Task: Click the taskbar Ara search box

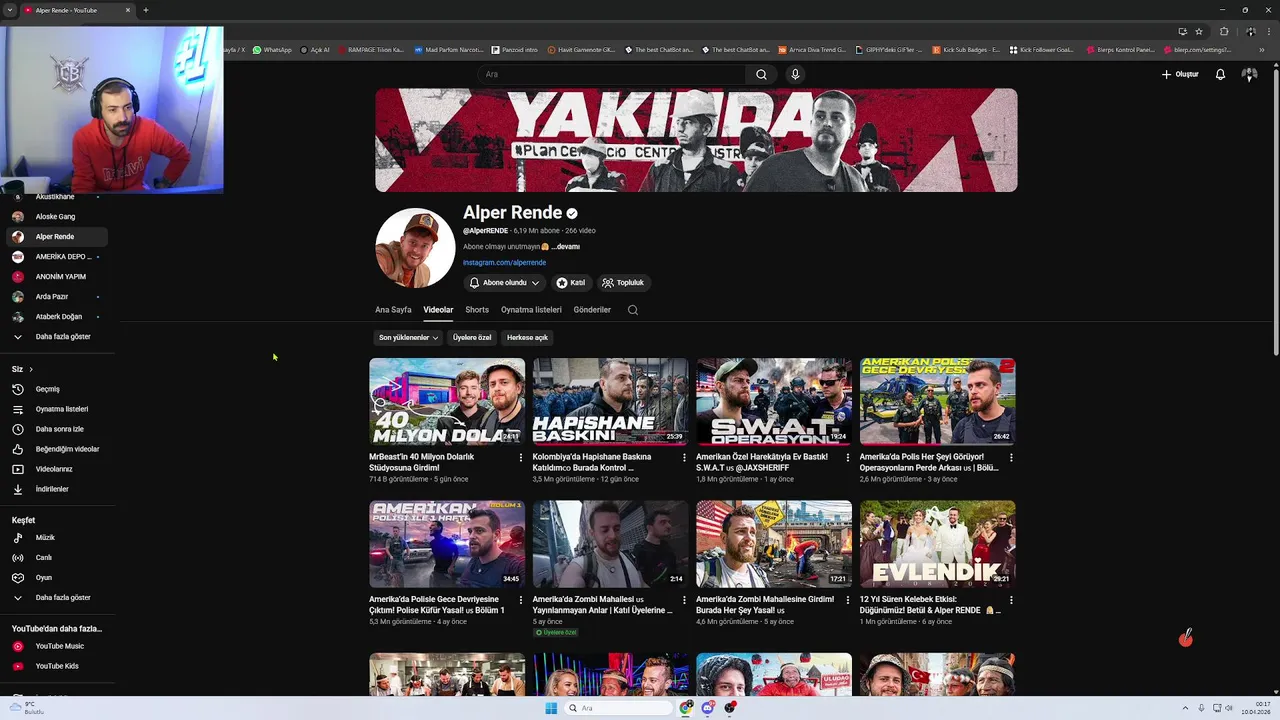Action: (619, 708)
